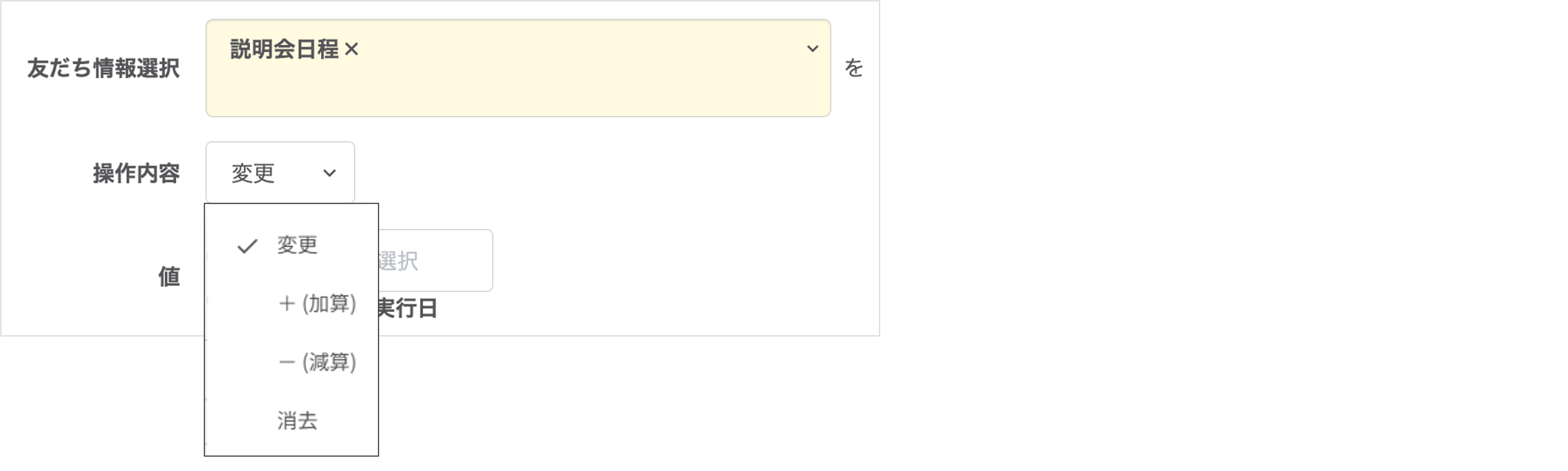1568x471 pixels.
Task: Expand the 友だち情報選択 chevron arrow
Action: click(812, 49)
